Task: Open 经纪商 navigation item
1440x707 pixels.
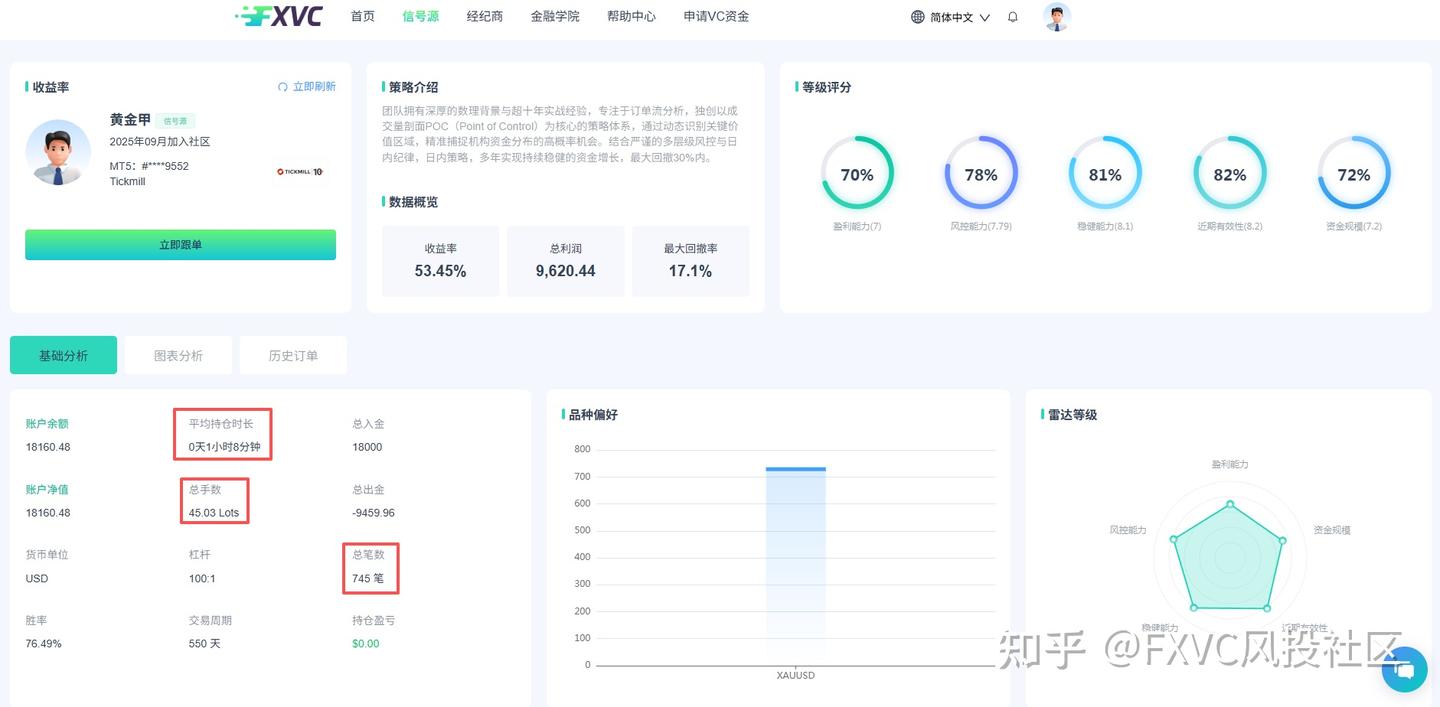Action: [x=485, y=16]
